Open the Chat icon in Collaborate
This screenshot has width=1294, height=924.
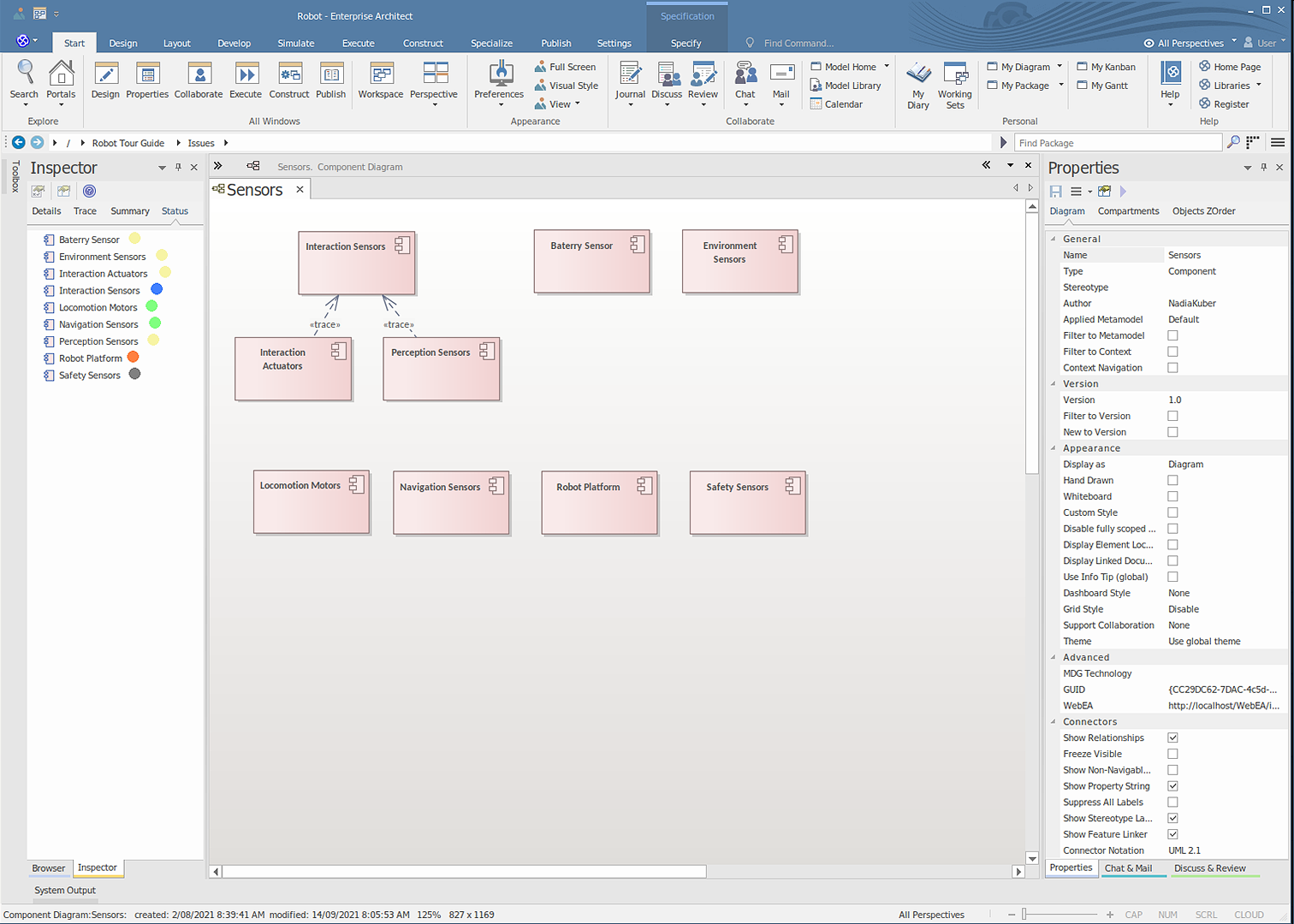[745, 75]
